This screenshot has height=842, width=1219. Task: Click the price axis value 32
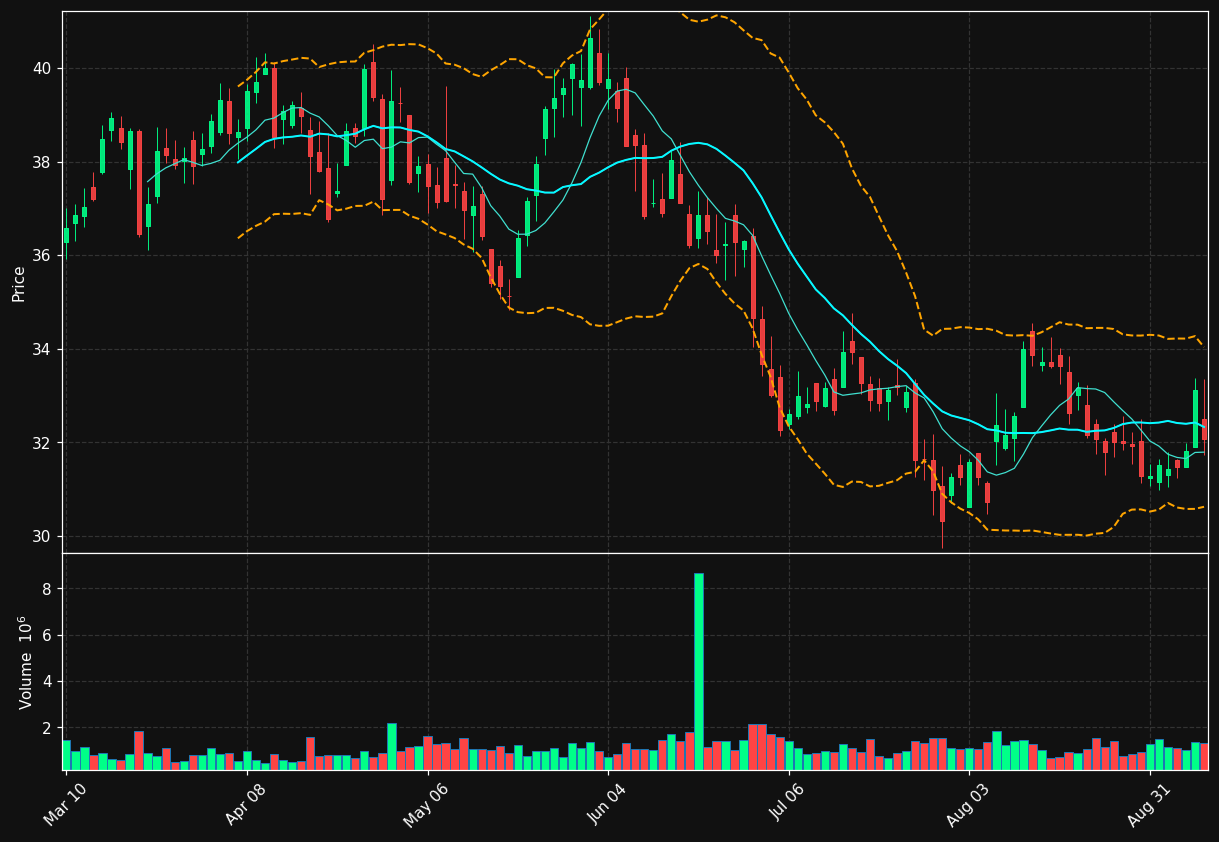[x=44, y=443]
